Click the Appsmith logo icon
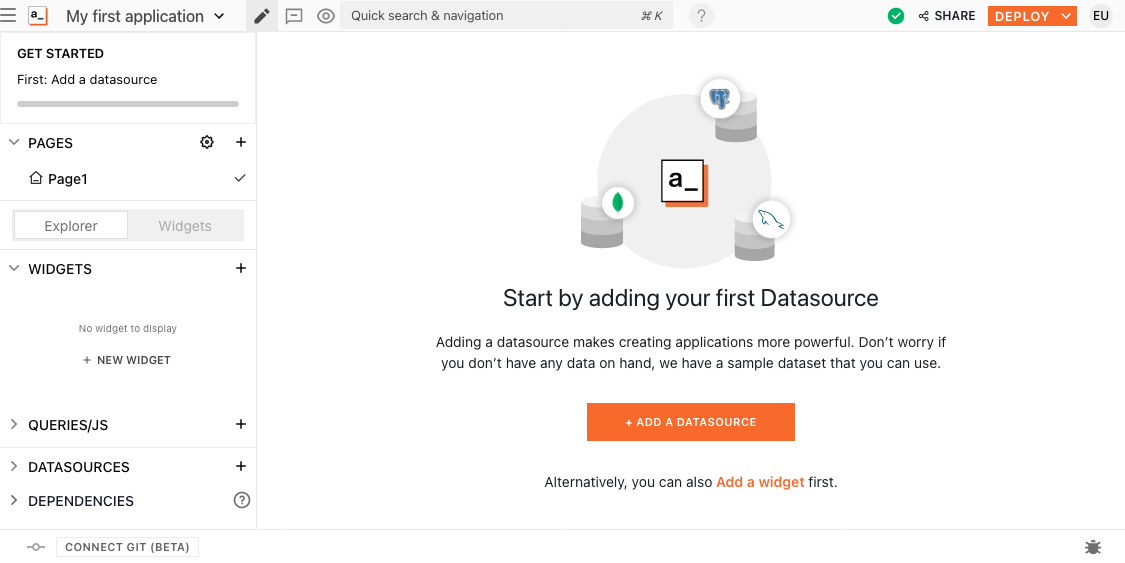This screenshot has width=1125, height=563. [x=38, y=16]
